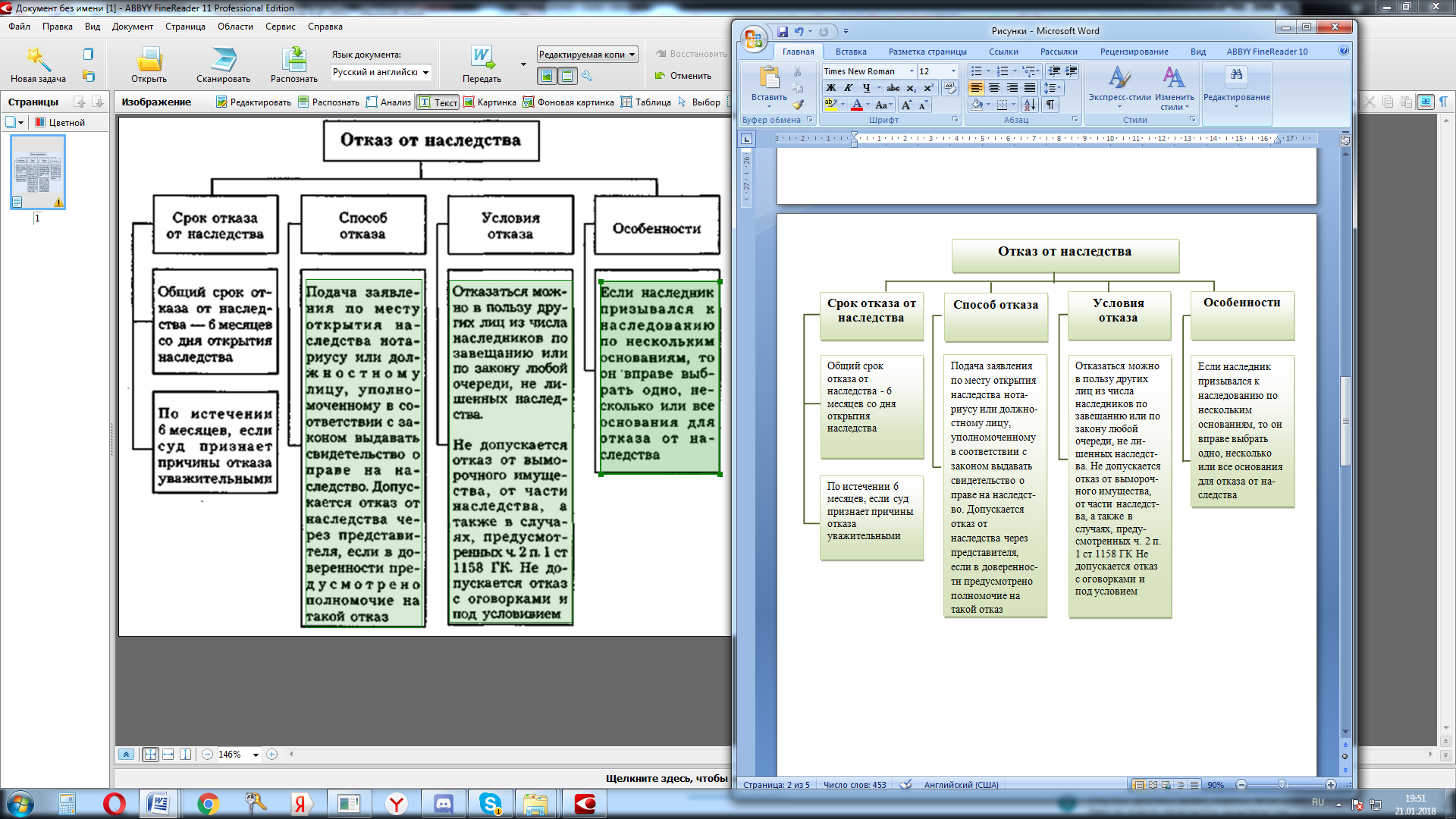Select the Таблица area tool
The width and height of the screenshot is (1456, 819).
[645, 102]
